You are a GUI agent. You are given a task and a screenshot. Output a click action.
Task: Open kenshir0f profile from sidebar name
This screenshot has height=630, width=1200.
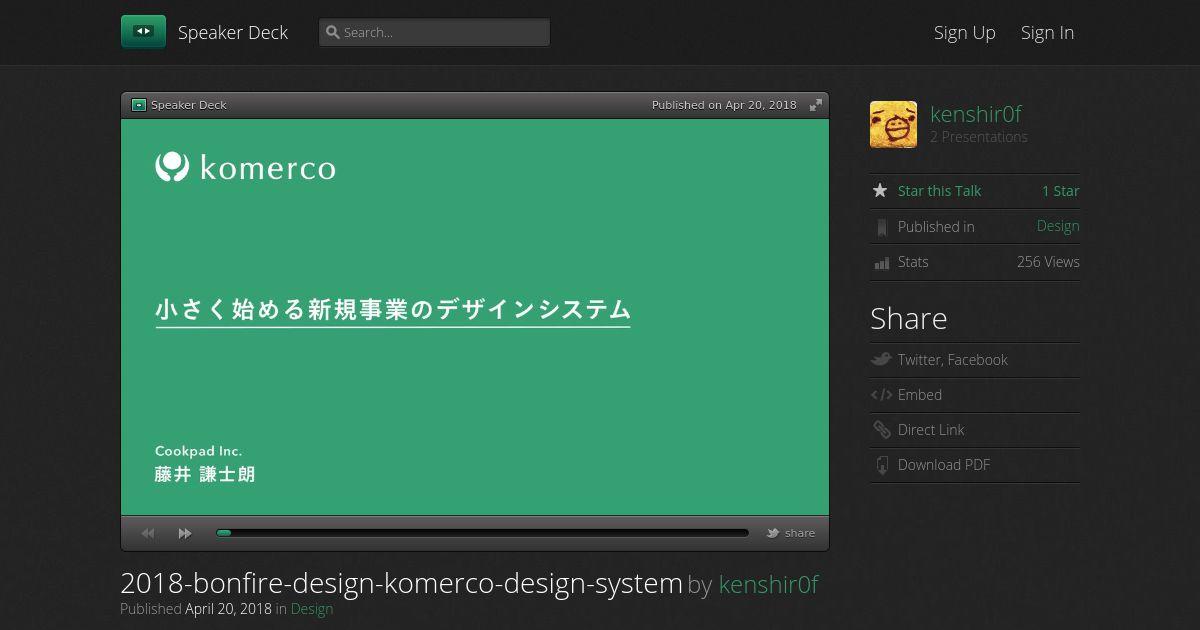coord(976,114)
